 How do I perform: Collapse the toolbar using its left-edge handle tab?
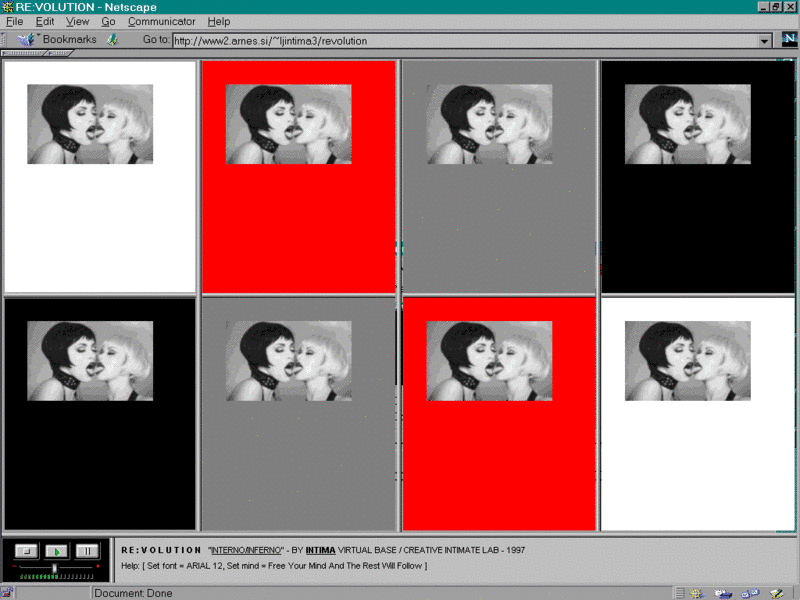click(4, 40)
